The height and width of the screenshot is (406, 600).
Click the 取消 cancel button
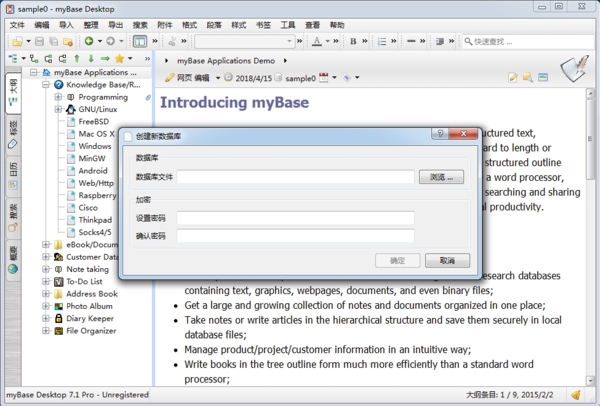point(447,261)
